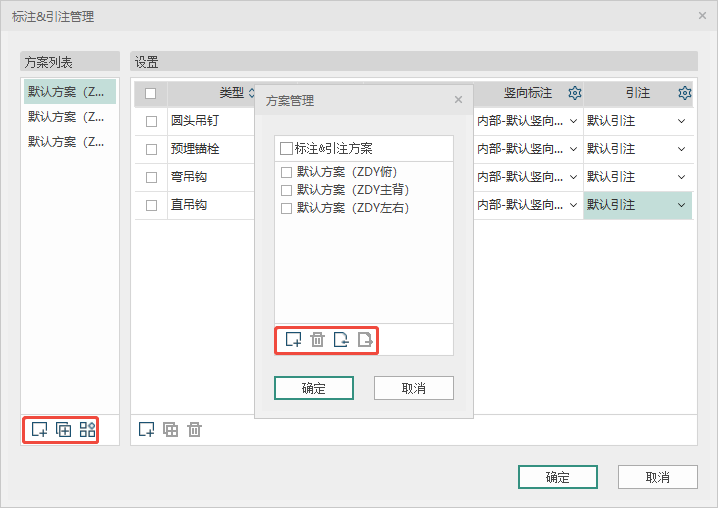Select second 默认方案 in 方案列表
Image resolution: width=718 pixels, height=508 pixels.
click(x=70, y=117)
